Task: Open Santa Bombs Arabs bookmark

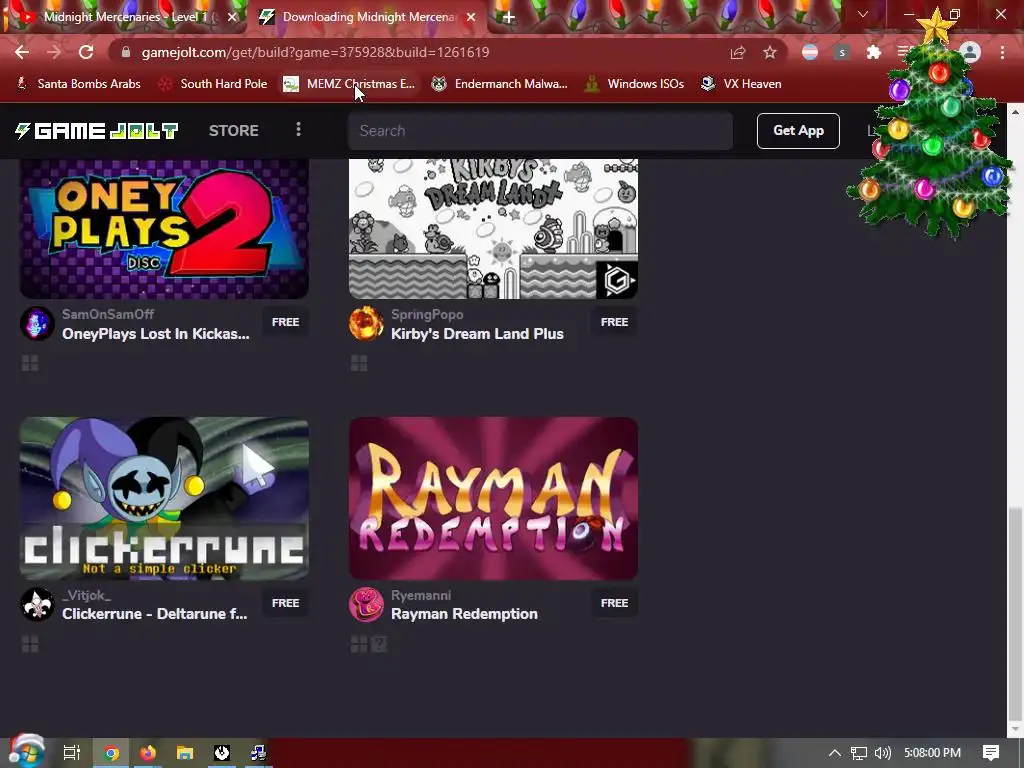Action: point(78,84)
